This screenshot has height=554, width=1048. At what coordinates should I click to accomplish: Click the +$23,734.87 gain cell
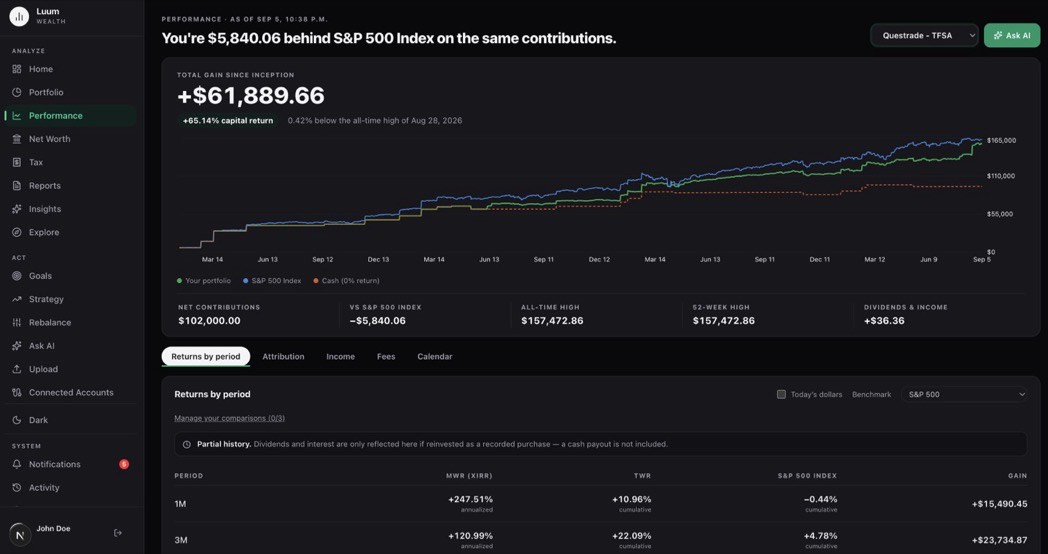point(999,540)
